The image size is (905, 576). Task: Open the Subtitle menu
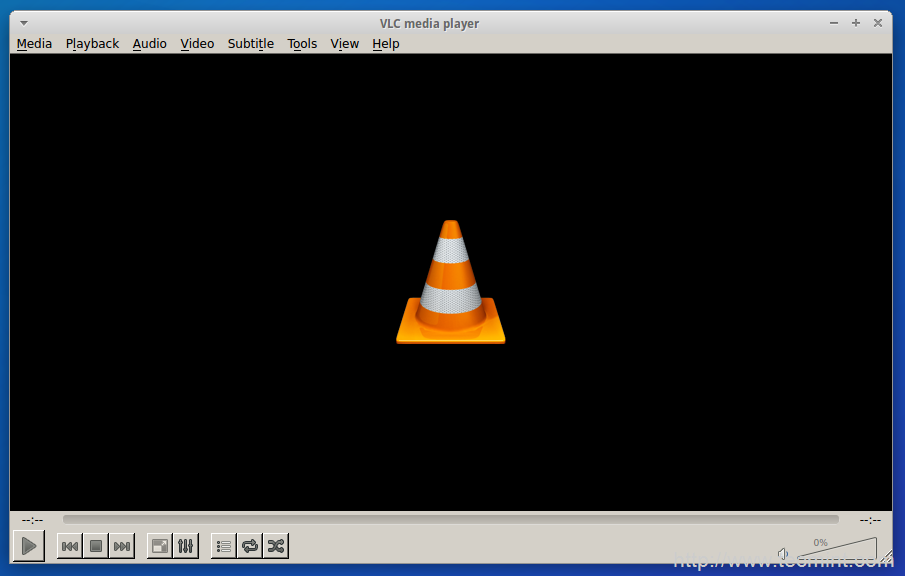[250, 44]
